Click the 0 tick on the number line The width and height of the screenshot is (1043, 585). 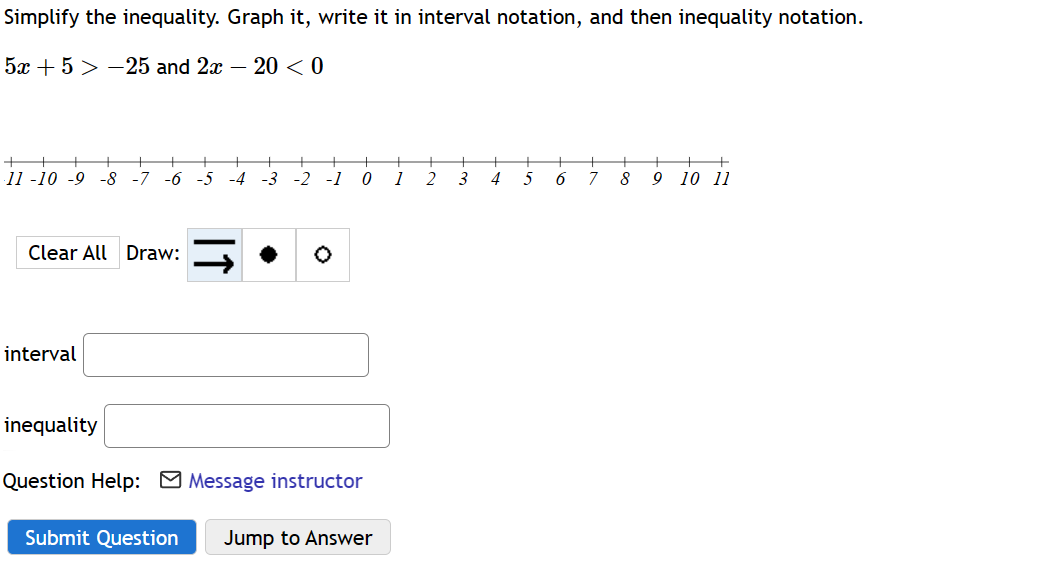367,162
